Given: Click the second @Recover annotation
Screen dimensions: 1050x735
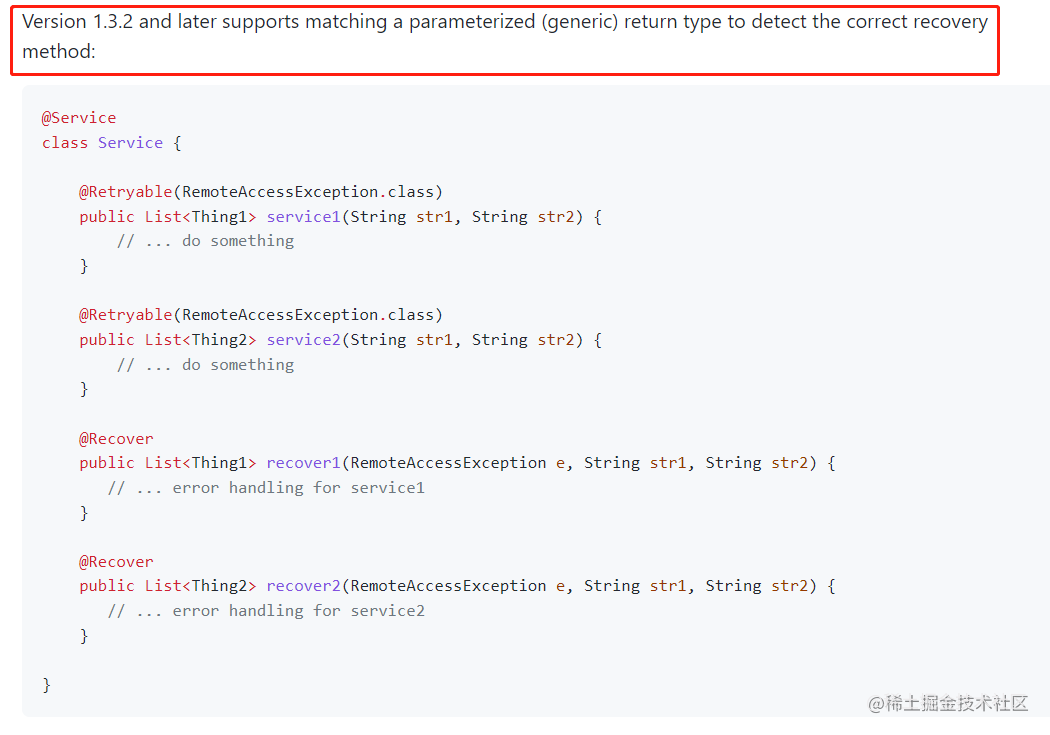Looking at the screenshot, I should coord(116,562).
